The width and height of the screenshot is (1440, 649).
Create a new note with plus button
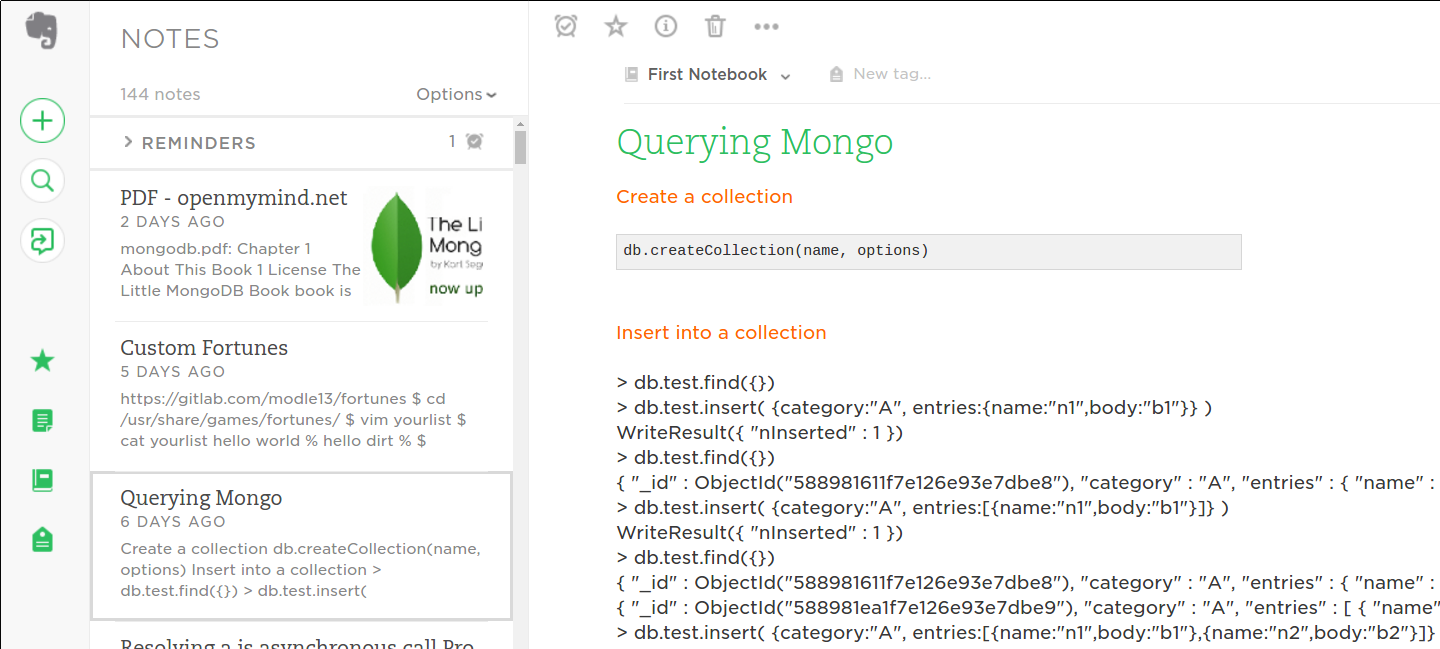[42, 121]
